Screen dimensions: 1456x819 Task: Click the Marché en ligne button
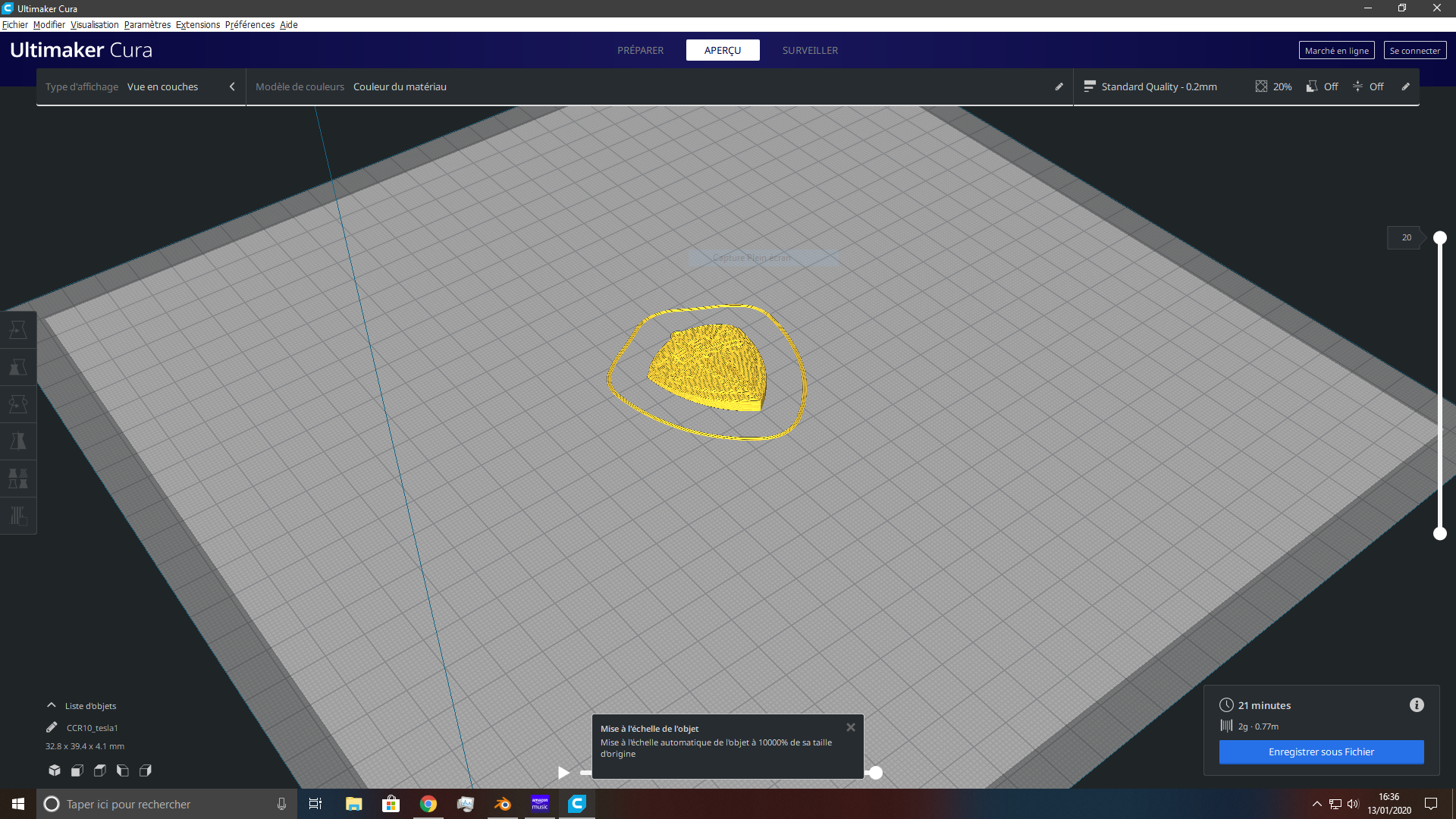pos(1336,50)
